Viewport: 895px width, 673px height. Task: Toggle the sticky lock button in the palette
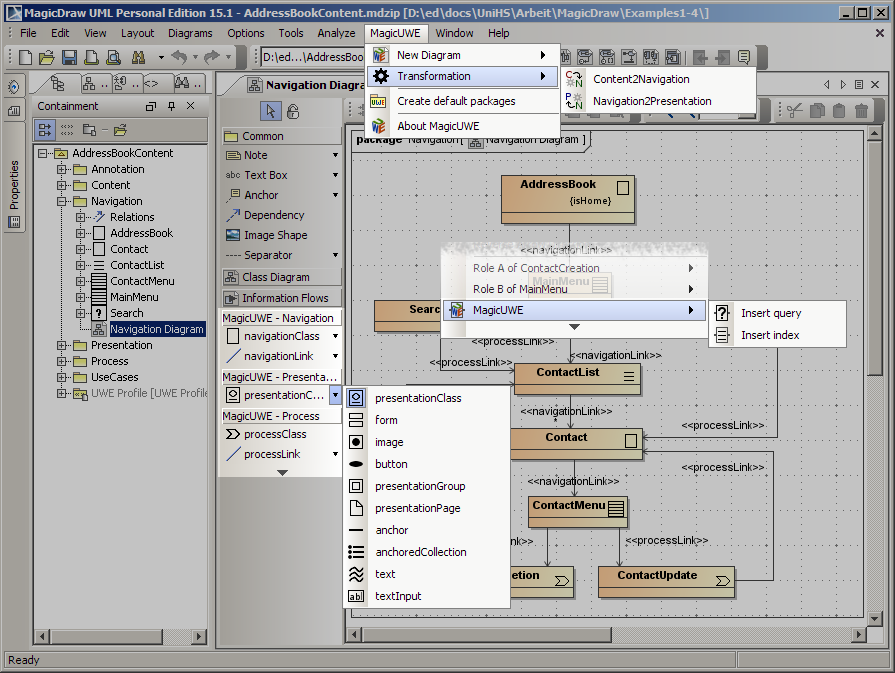(293, 111)
